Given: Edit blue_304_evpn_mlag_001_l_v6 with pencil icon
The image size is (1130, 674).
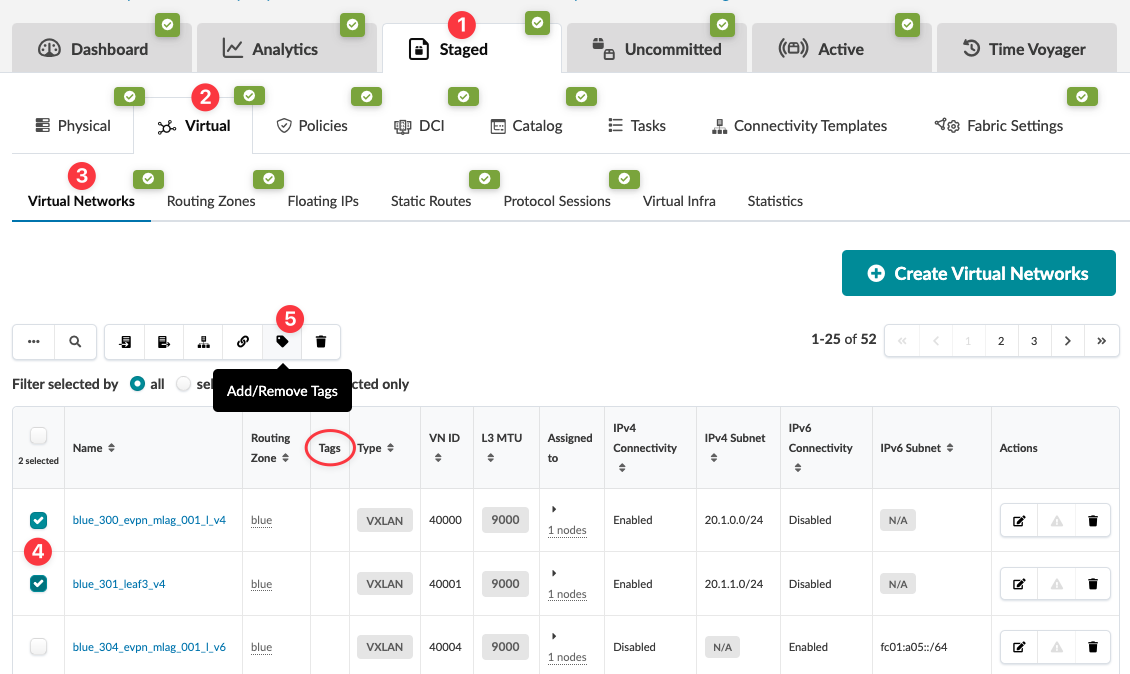Looking at the screenshot, I should [x=1019, y=647].
